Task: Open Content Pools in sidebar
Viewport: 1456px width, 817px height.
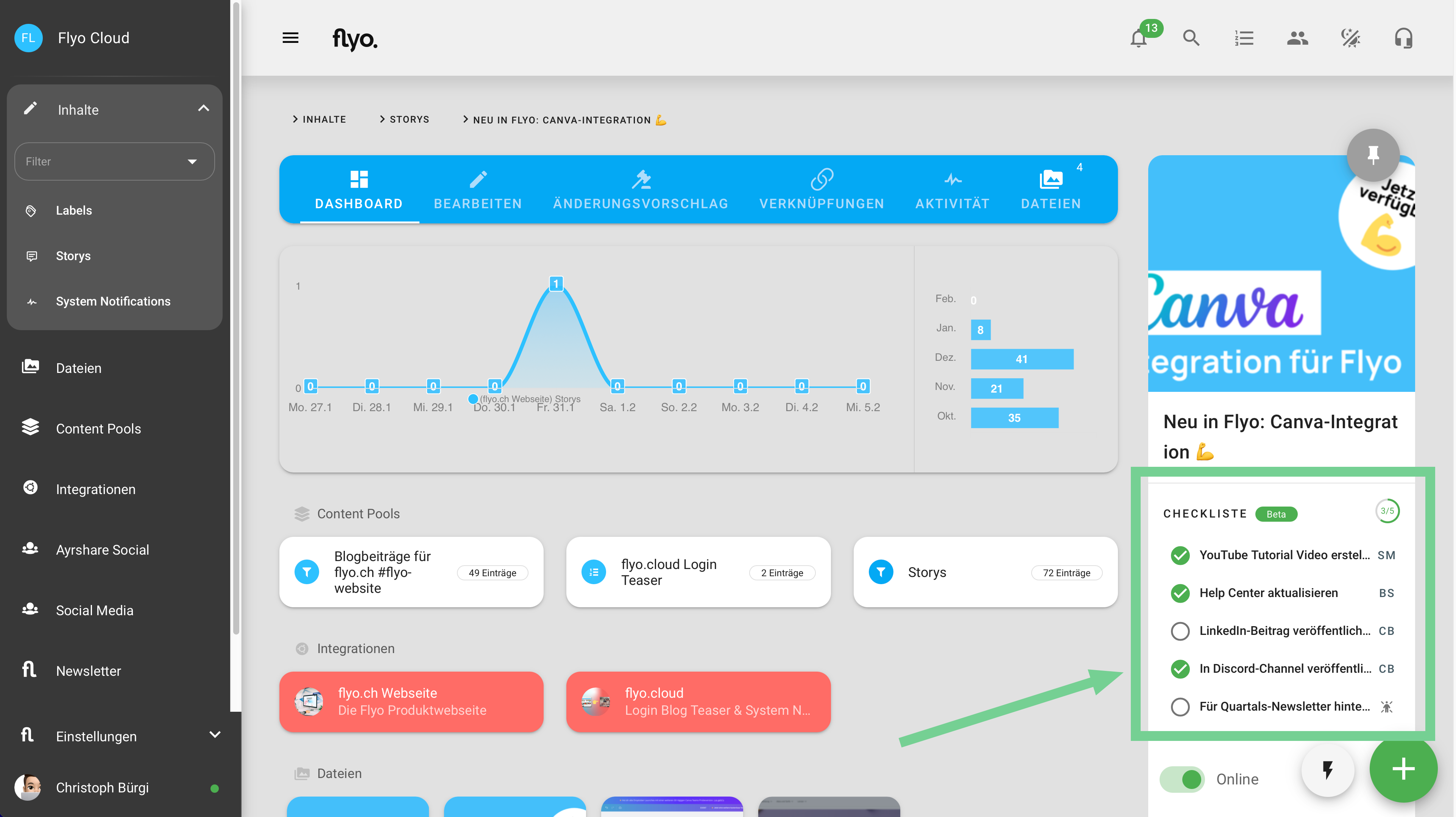Action: [x=114, y=428]
